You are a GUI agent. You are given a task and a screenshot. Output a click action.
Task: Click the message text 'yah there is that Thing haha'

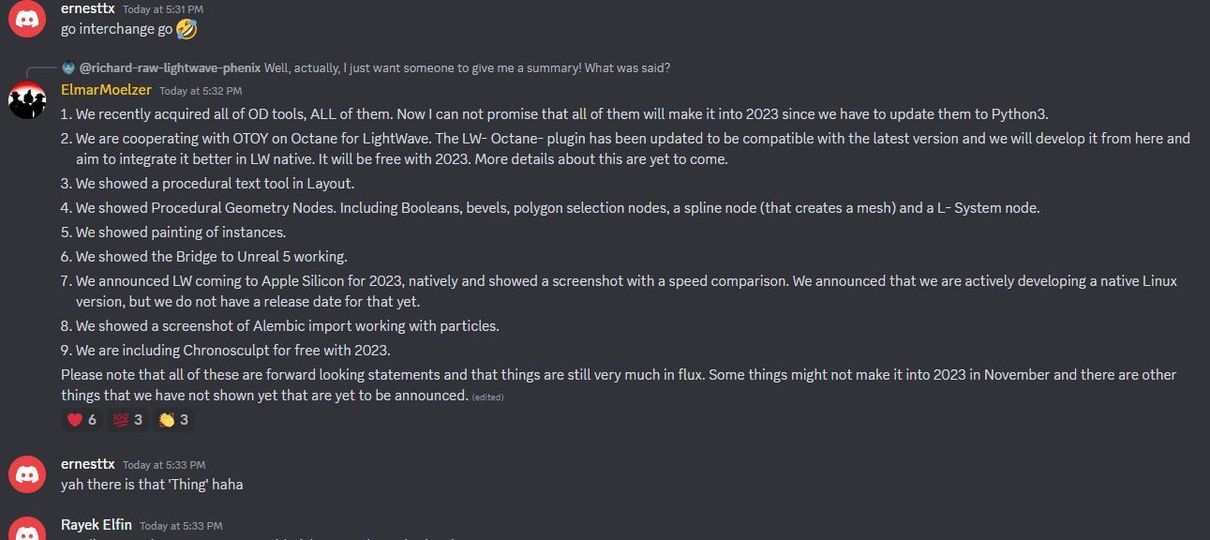click(152, 484)
